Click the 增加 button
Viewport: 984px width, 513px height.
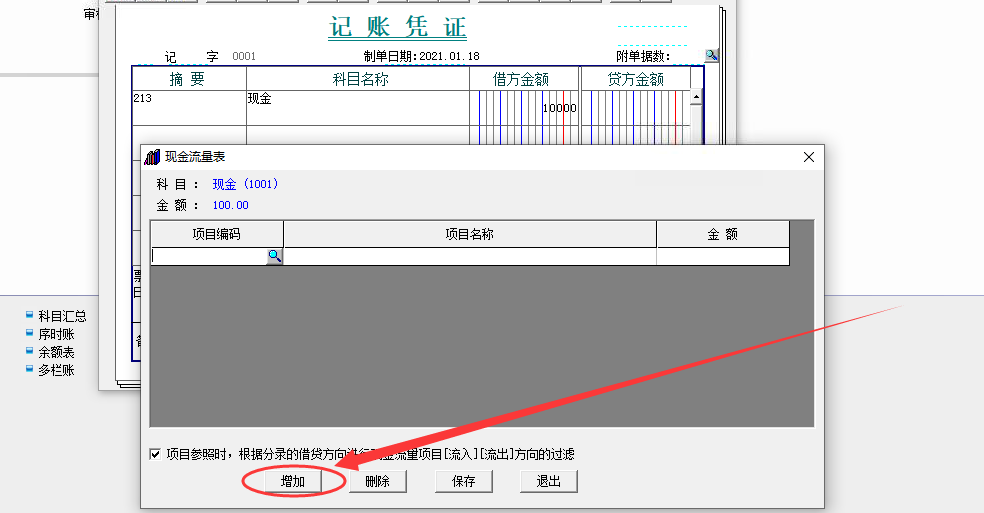click(292, 482)
